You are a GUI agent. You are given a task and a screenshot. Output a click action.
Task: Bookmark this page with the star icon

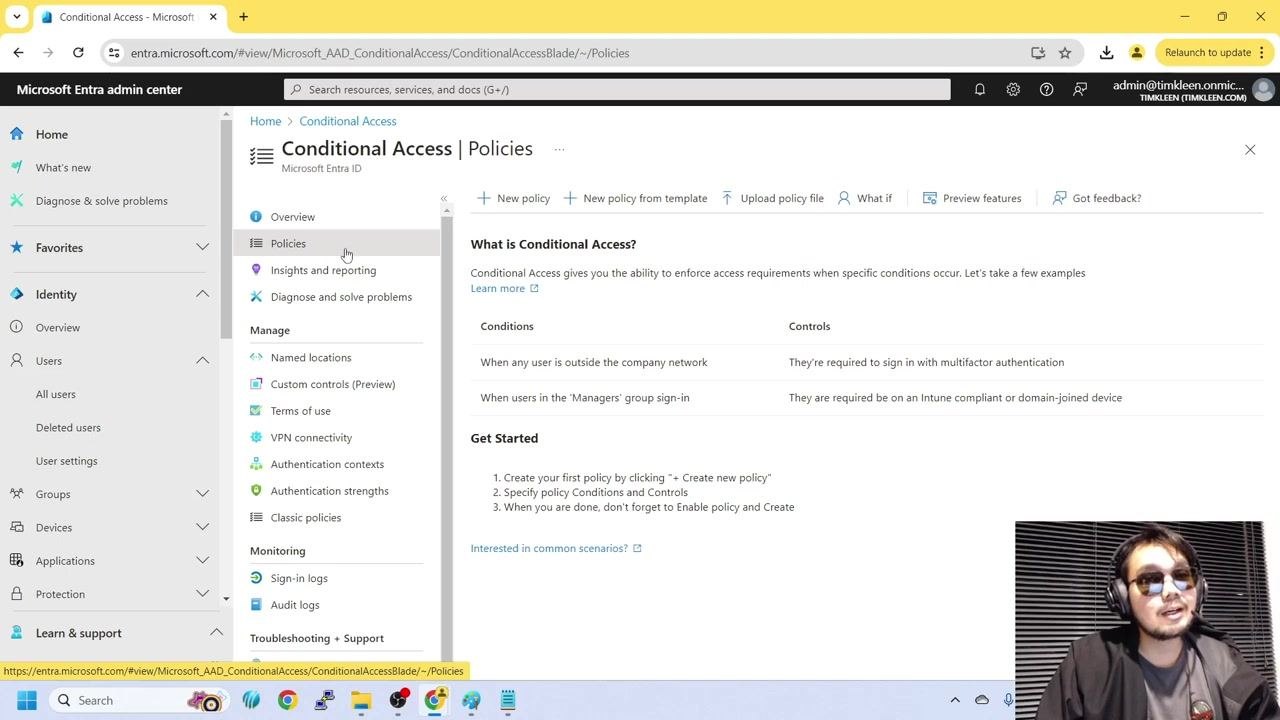pyautogui.click(x=1065, y=53)
